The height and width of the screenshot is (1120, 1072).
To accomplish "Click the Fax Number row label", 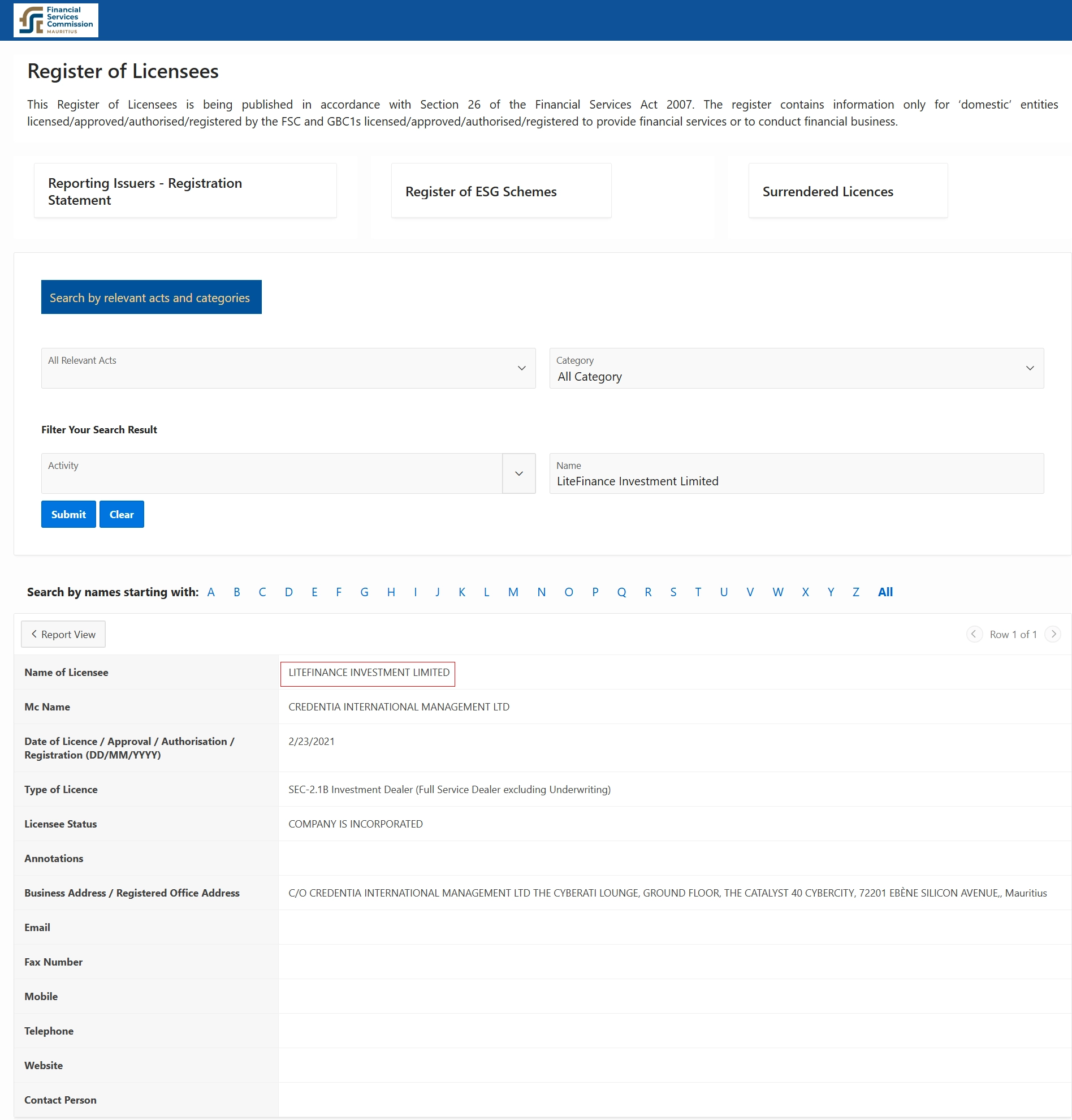I will point(54,962).
